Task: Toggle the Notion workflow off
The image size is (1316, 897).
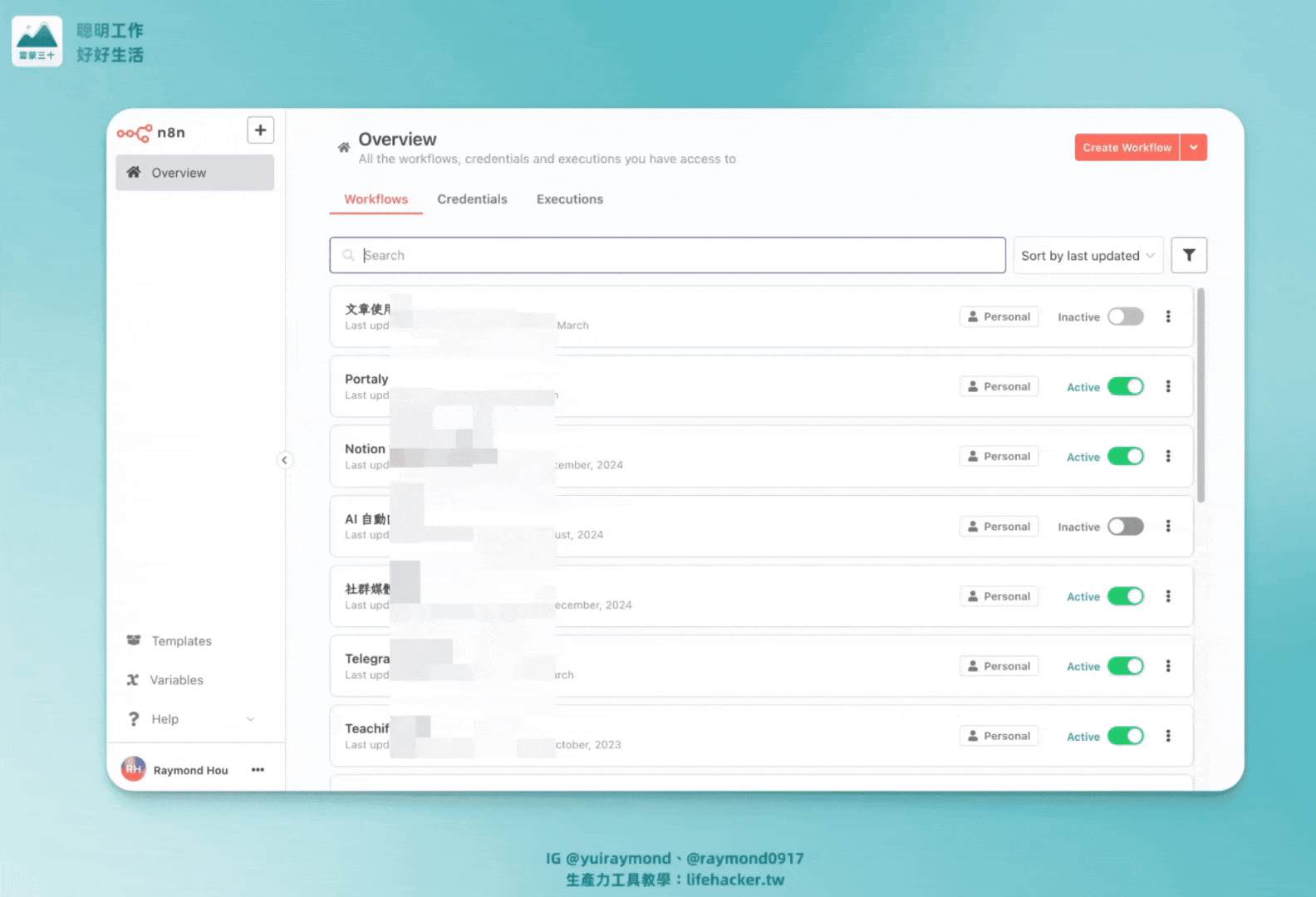Action: coord(1126,456)
